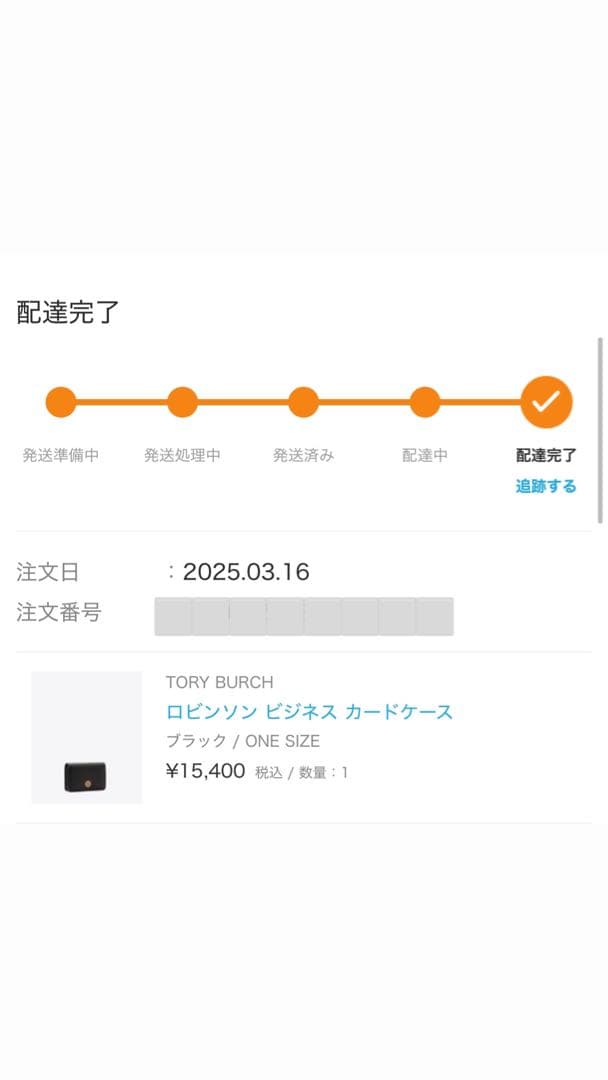The height and width of the screenshot is (1080, 608).
Task: Click the bold 配達完了 step label
Action: pos(546,456)
